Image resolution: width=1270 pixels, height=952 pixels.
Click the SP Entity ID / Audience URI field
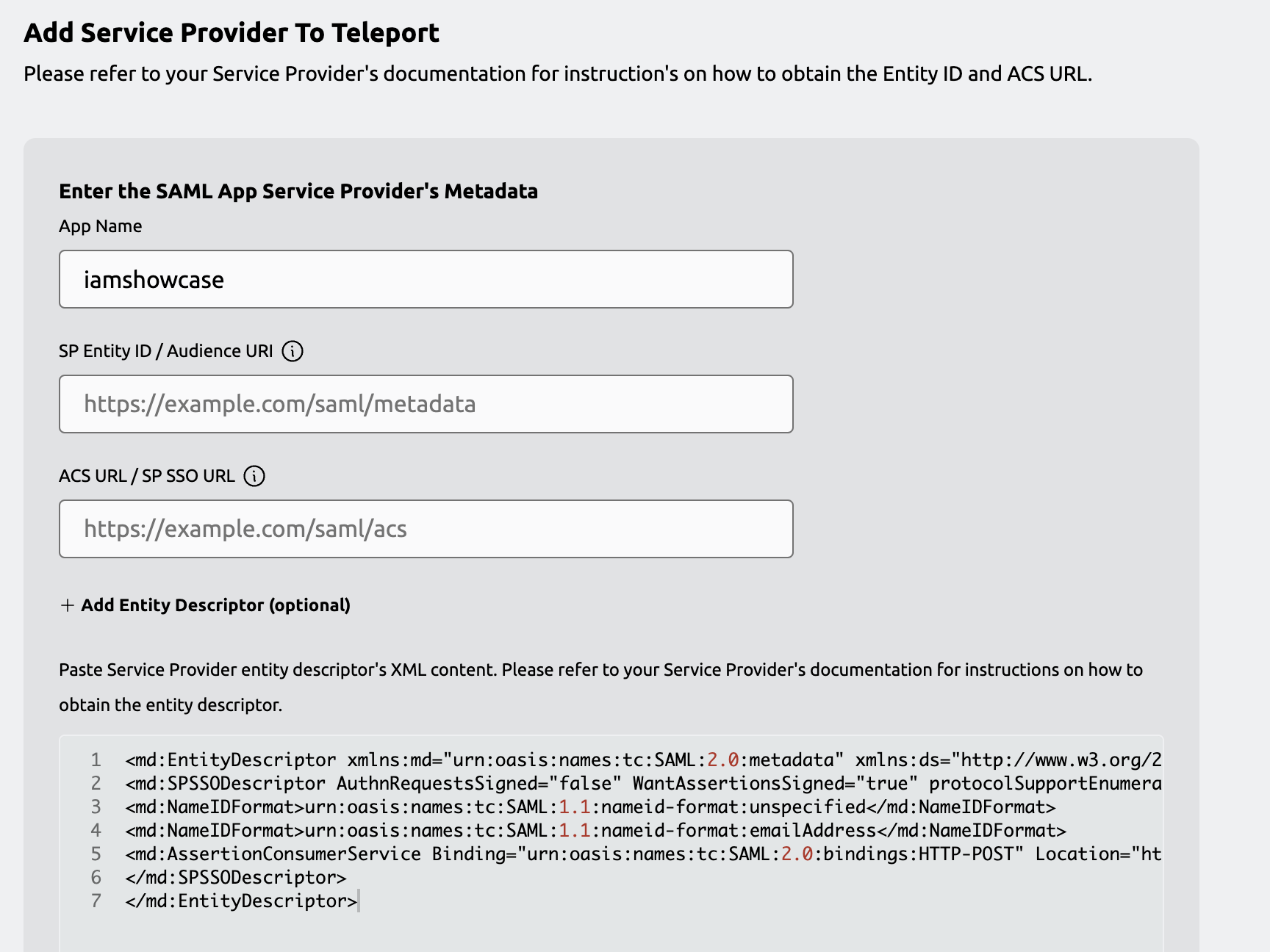tap(425, 404)
